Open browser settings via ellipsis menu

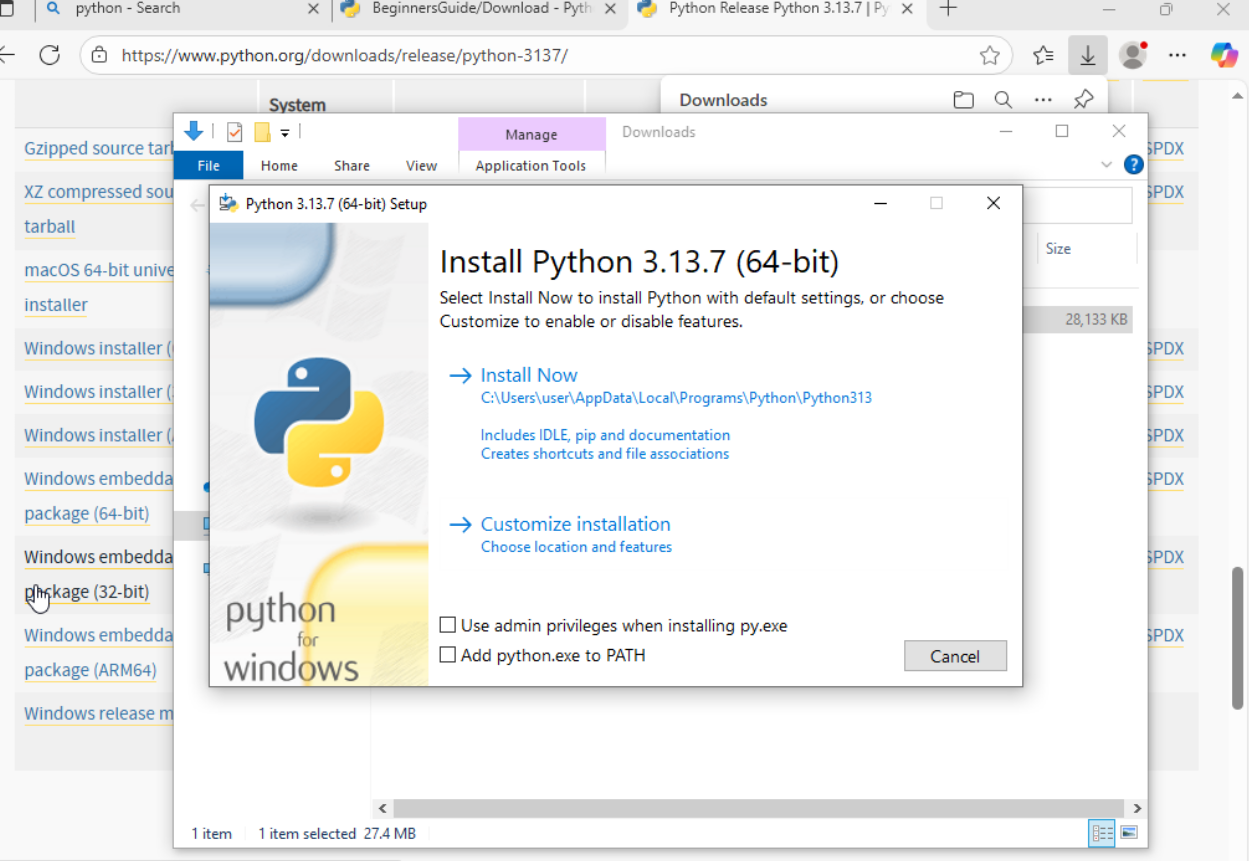point(1177,55)
